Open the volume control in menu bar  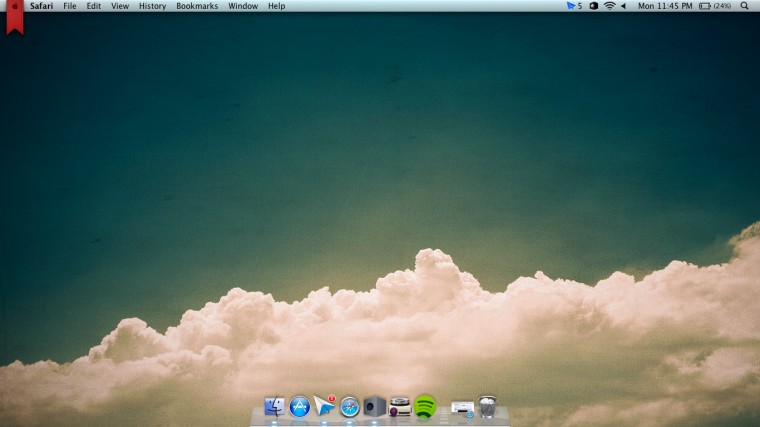[624, 6]
